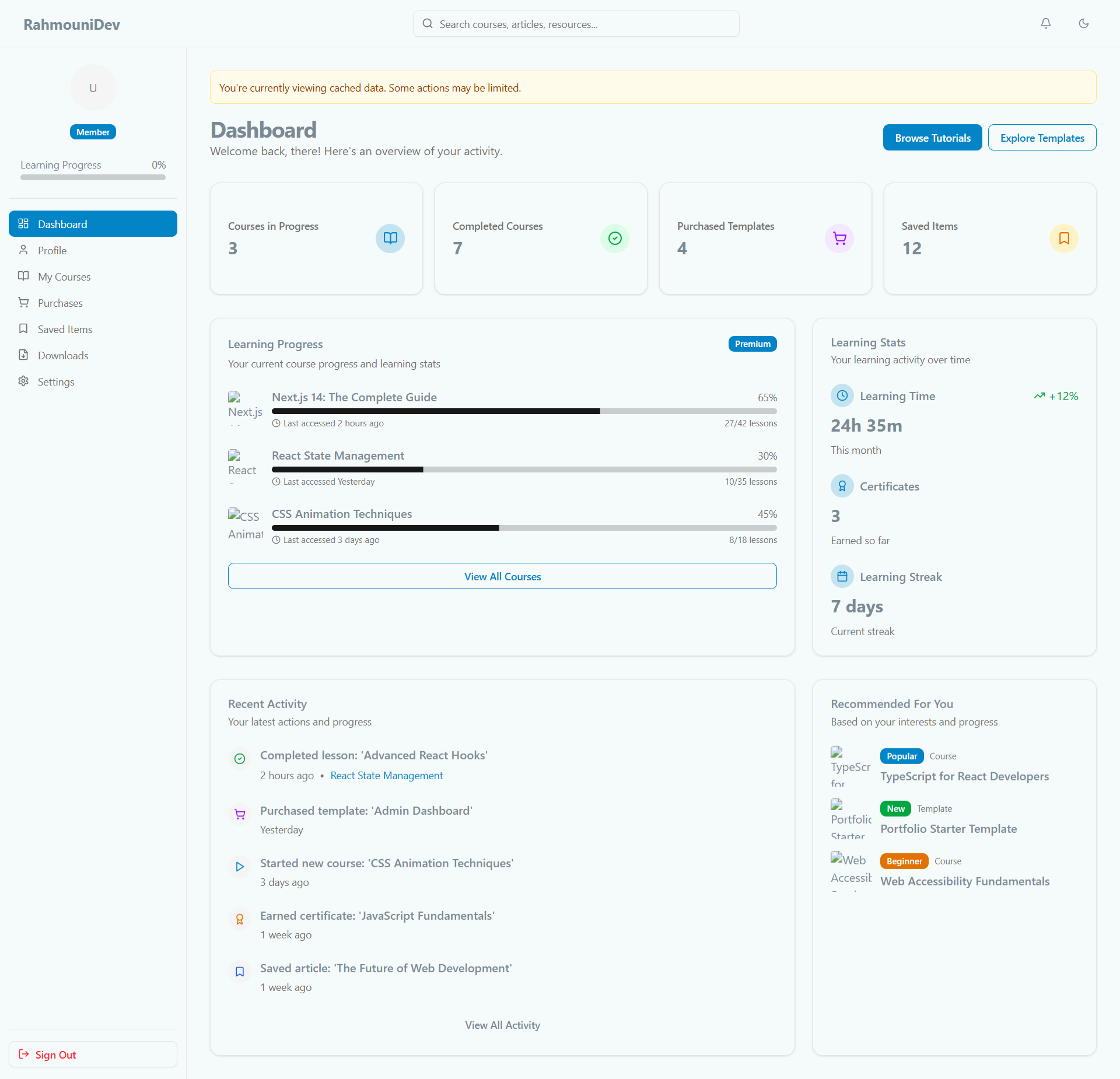Image resolution: width=1120 pixels, height=1079 pixels.
Task: Go to Downloads in the sidebar
Action: click(x=63, y=355)
